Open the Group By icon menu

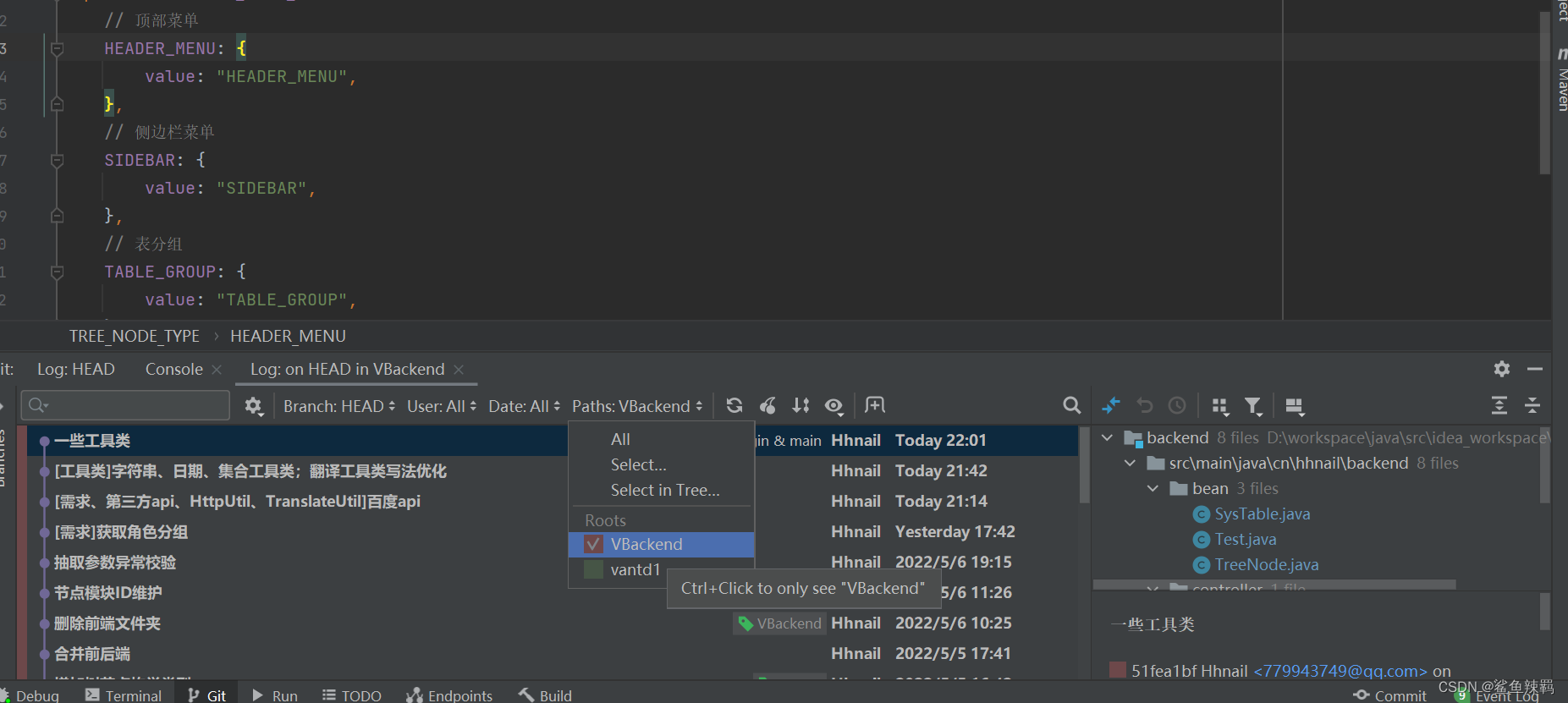[x=1219, y=406]
